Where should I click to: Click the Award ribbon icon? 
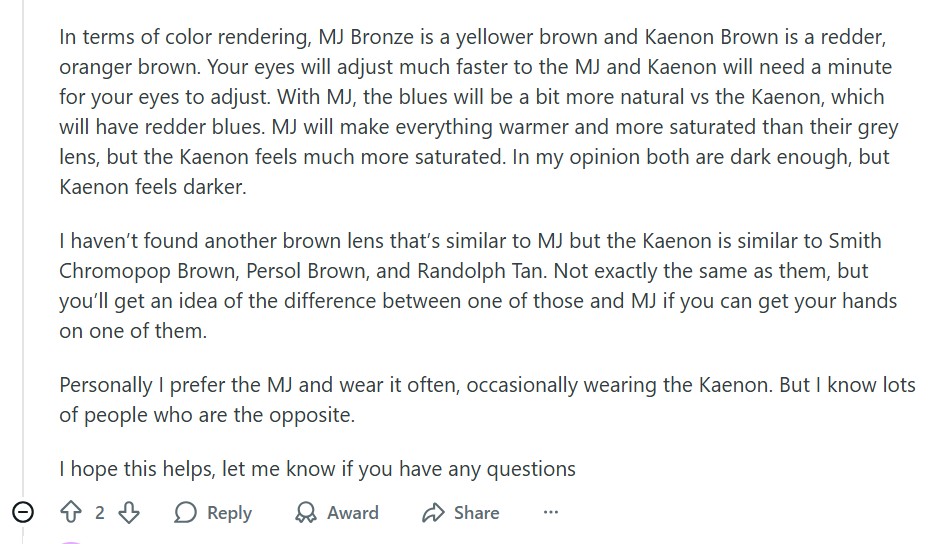click(x=306, y=513)
